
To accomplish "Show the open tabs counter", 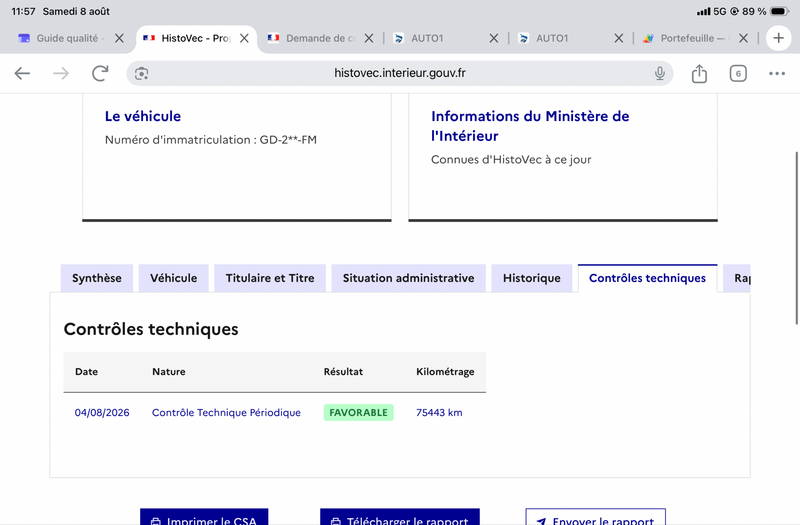I will (738, 73).
